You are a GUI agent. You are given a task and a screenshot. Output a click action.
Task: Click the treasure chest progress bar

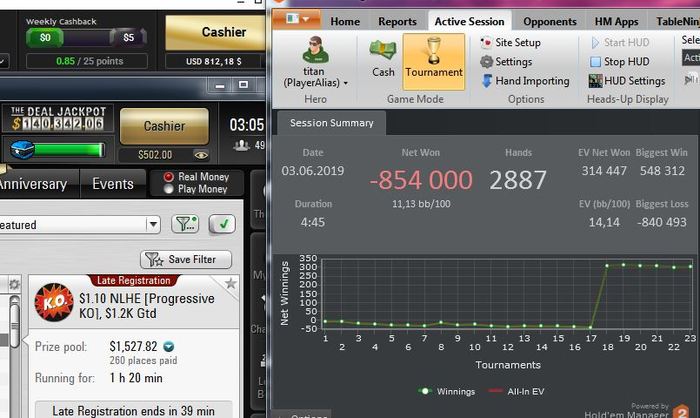58,150
